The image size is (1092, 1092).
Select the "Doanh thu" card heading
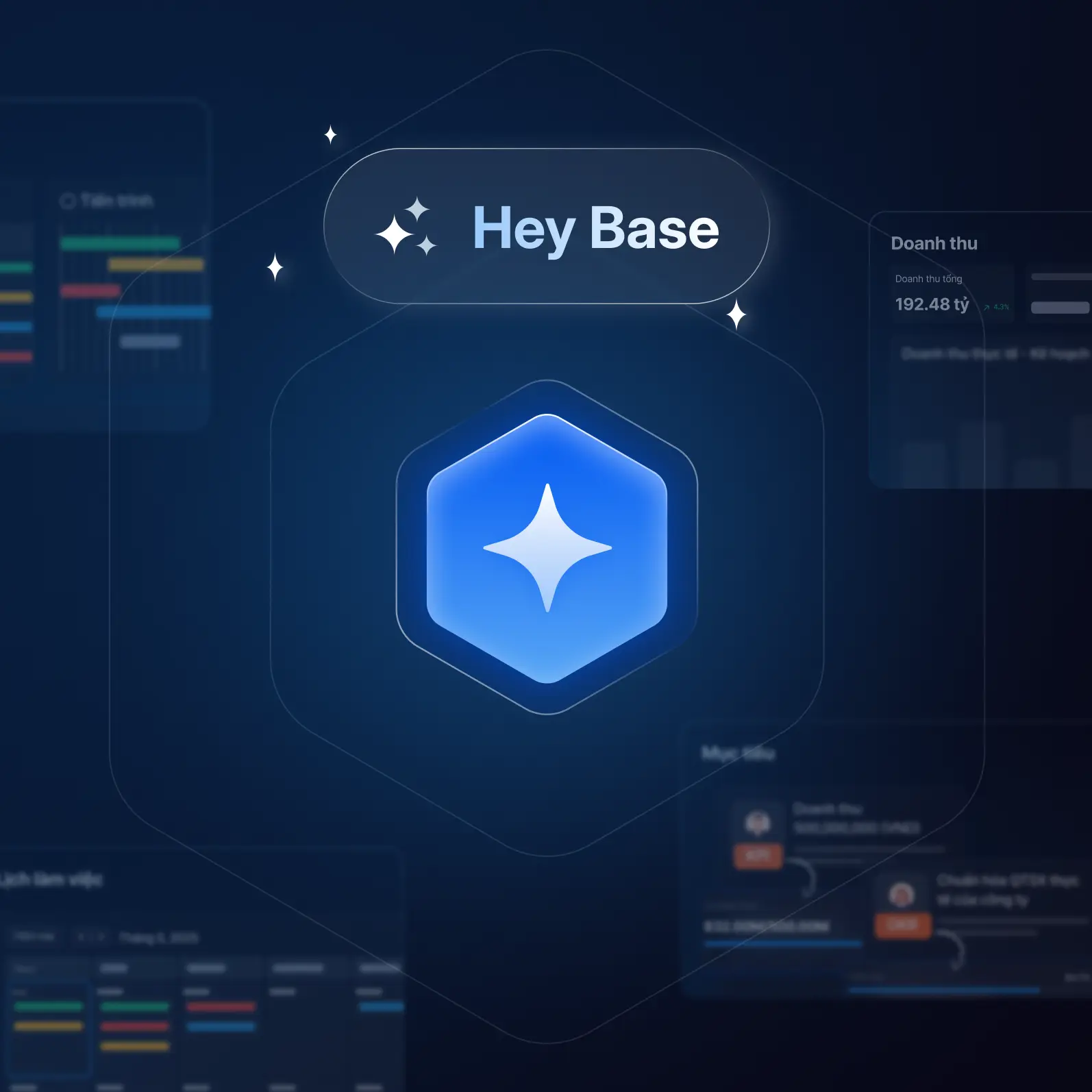(934, 243)
